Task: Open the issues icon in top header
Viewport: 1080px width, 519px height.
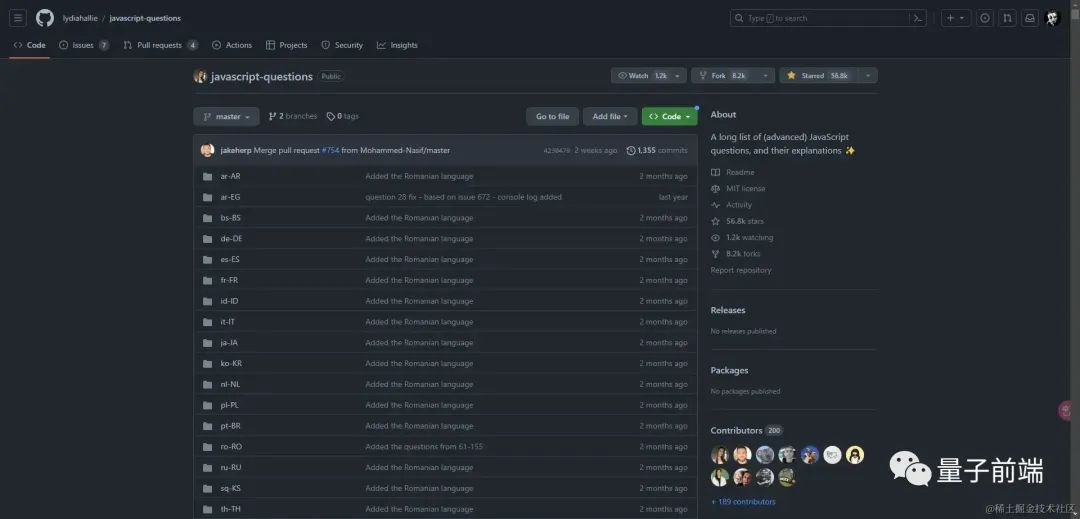Action: pyautogui.click(x=985, y=18)
